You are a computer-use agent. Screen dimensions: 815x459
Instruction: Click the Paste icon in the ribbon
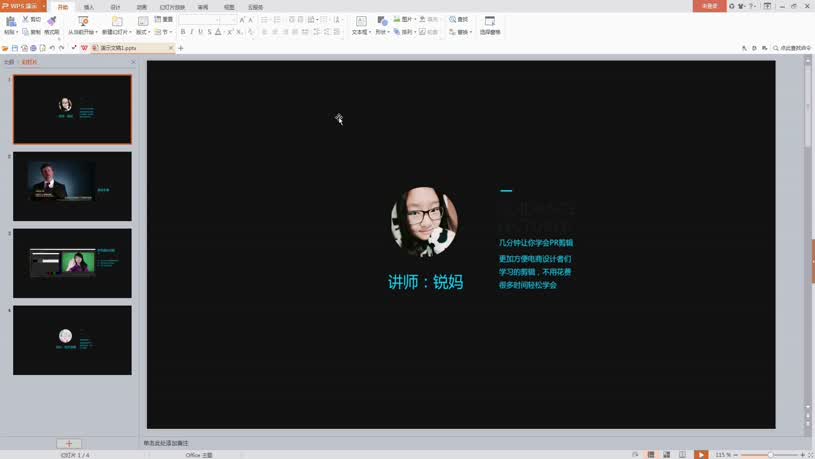click(10, 21)
